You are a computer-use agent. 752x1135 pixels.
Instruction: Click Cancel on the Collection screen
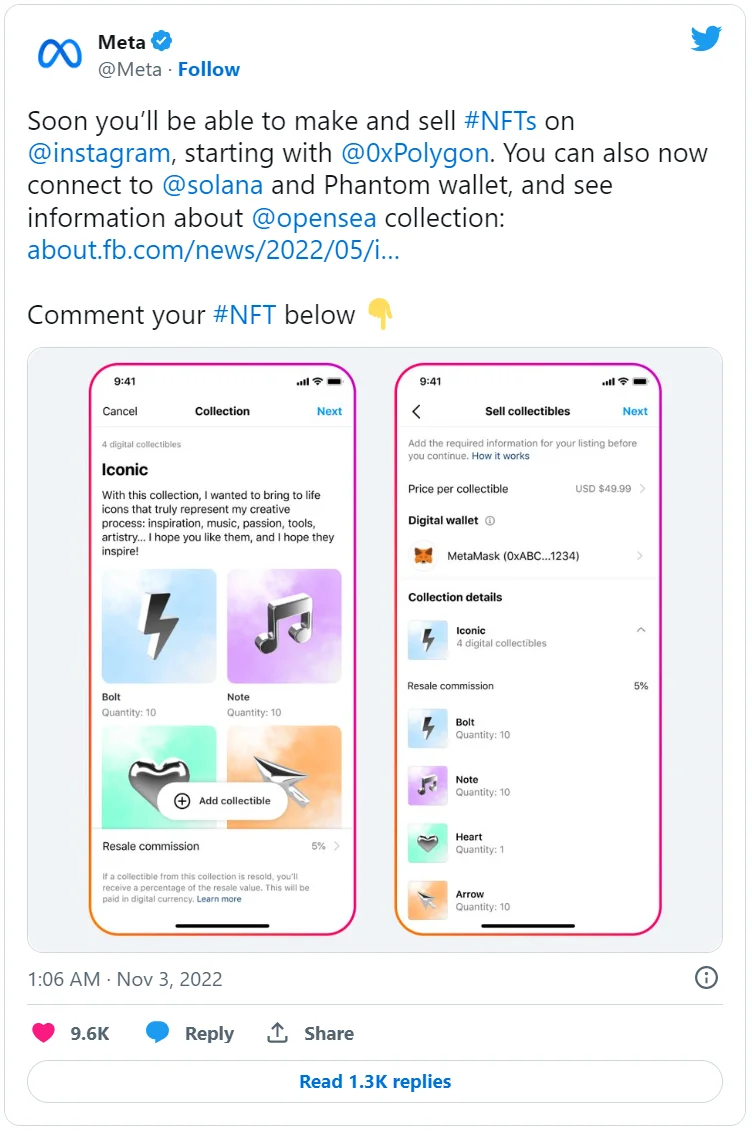click(x=120, y=411)
